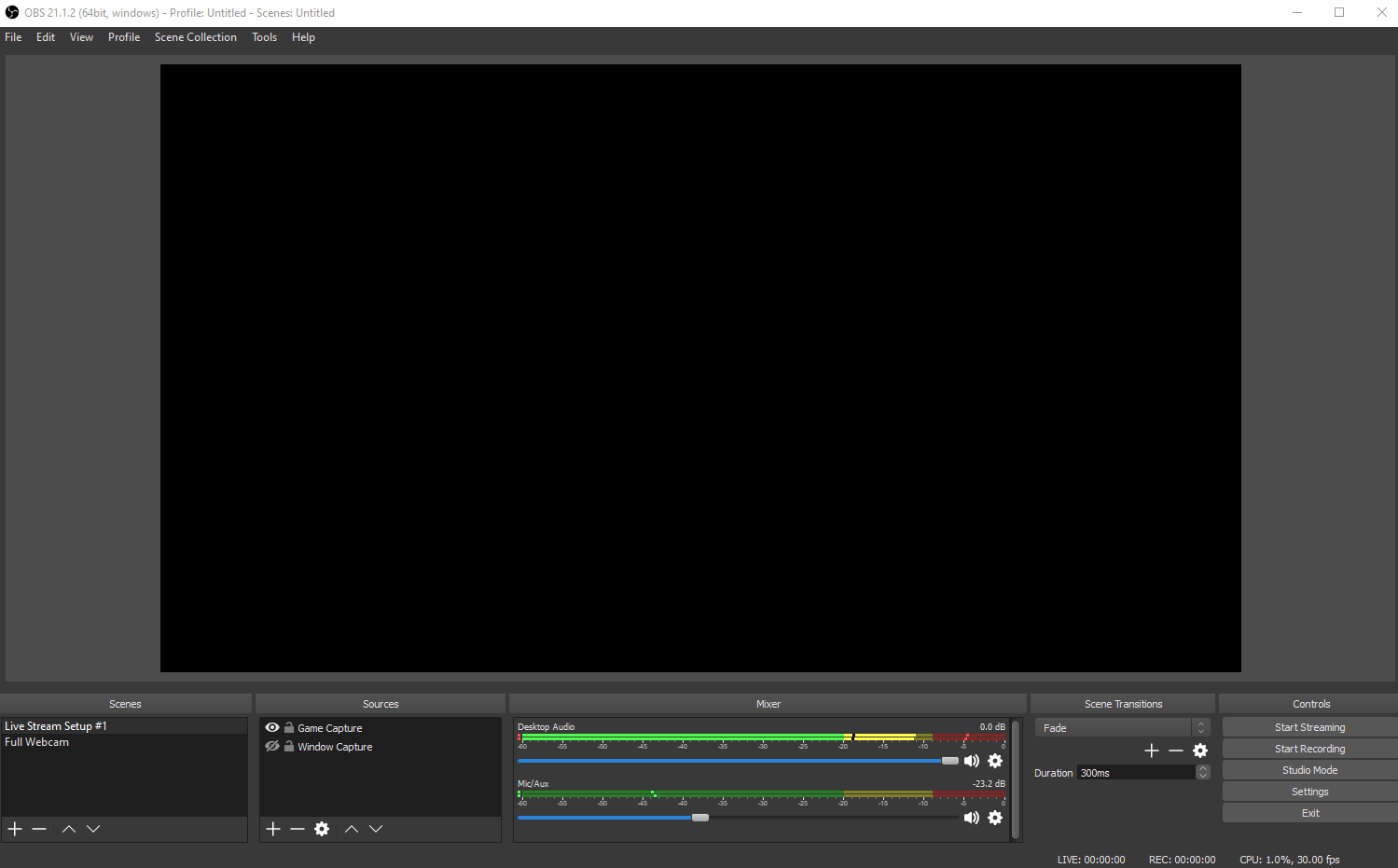This screenshot has width=1398, height=868.
Task: Click the Exit button
Action: tap(1309, 813)
